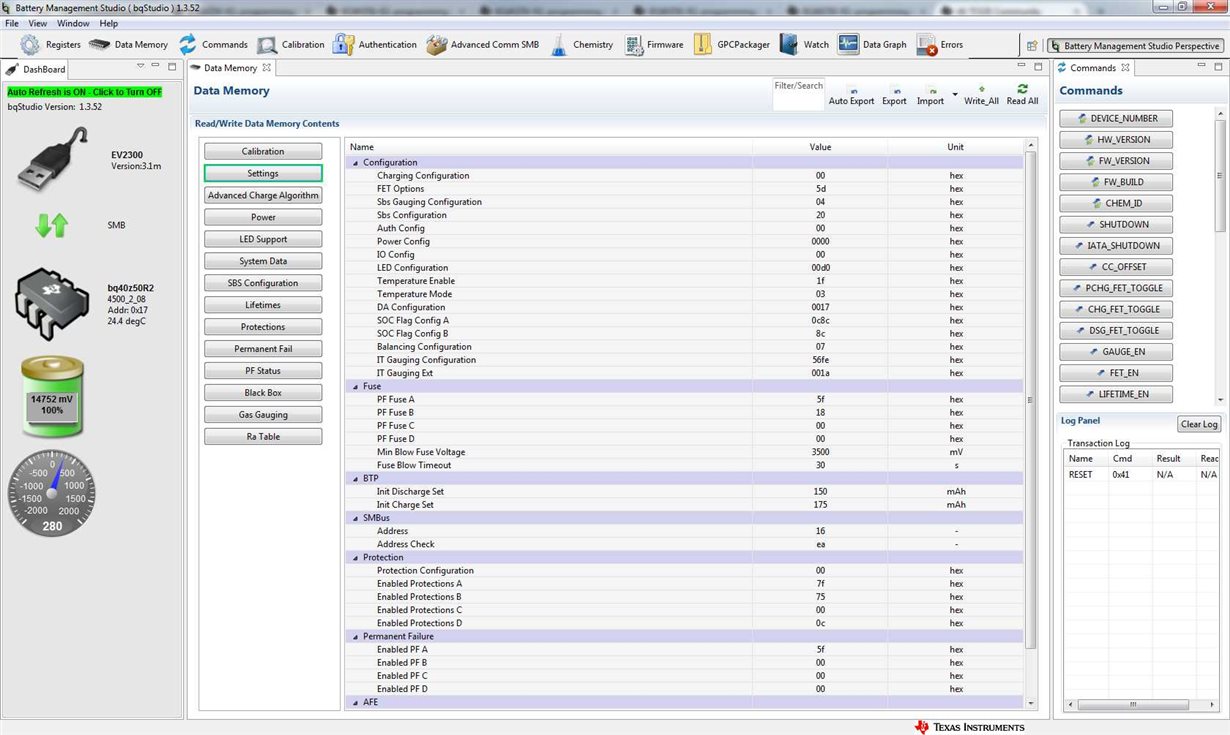Collapse the Configuration group

tap(355, 163)
